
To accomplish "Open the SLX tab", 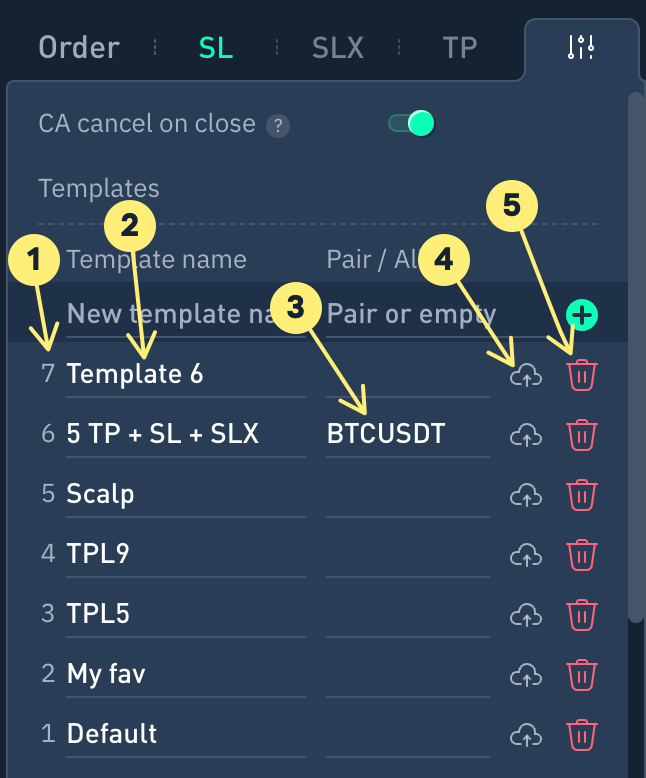I will pyautogui.click(x=338, y=47).
